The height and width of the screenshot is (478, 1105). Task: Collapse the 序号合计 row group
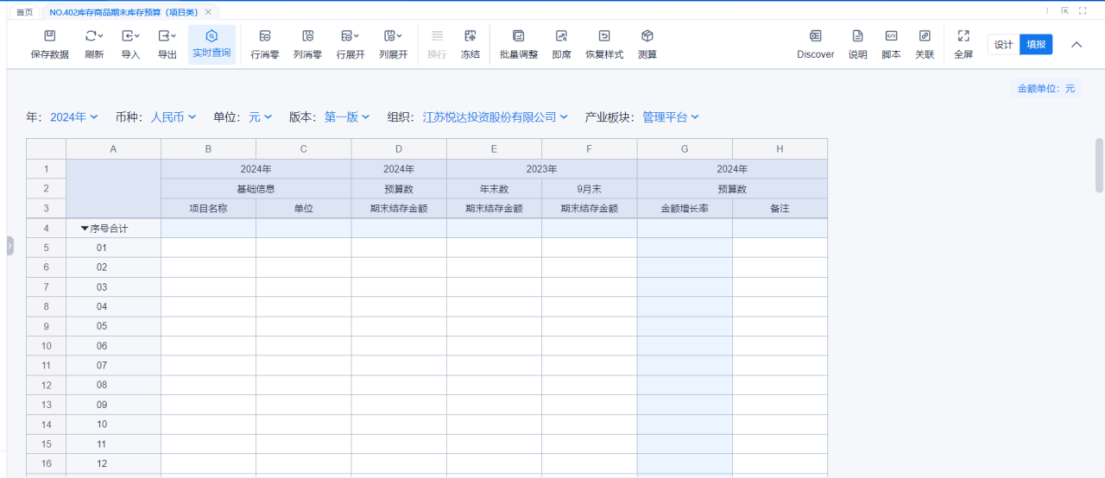point(85,228)
